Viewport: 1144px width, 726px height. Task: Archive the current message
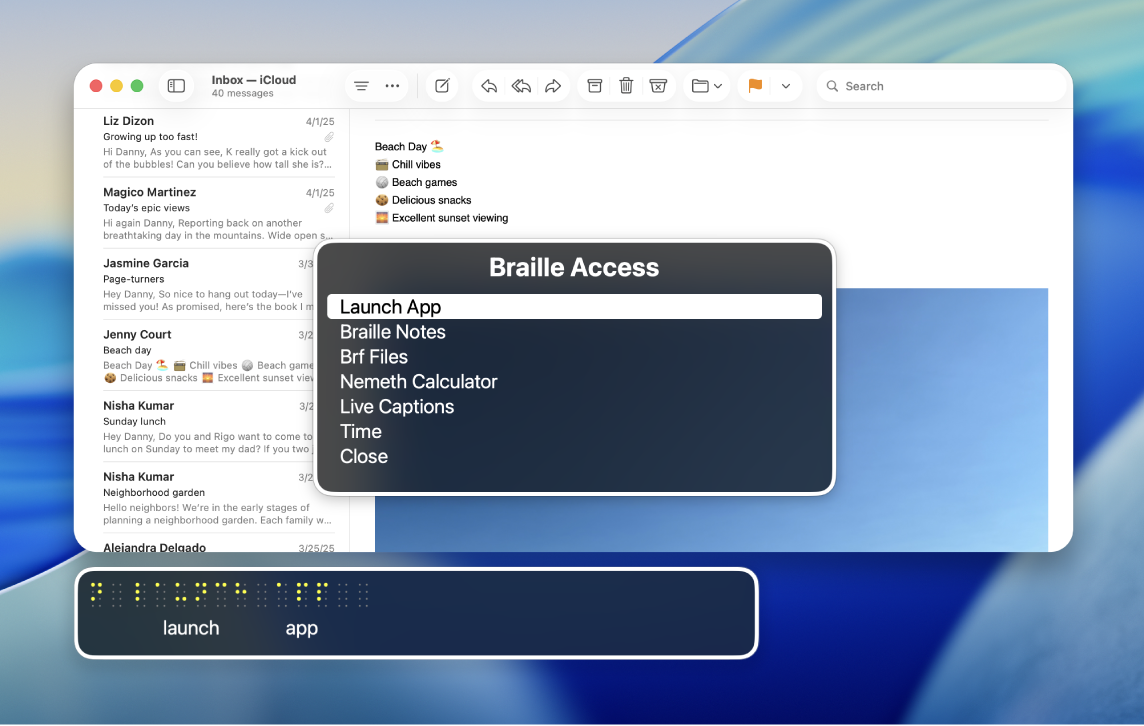coord(594,86)
